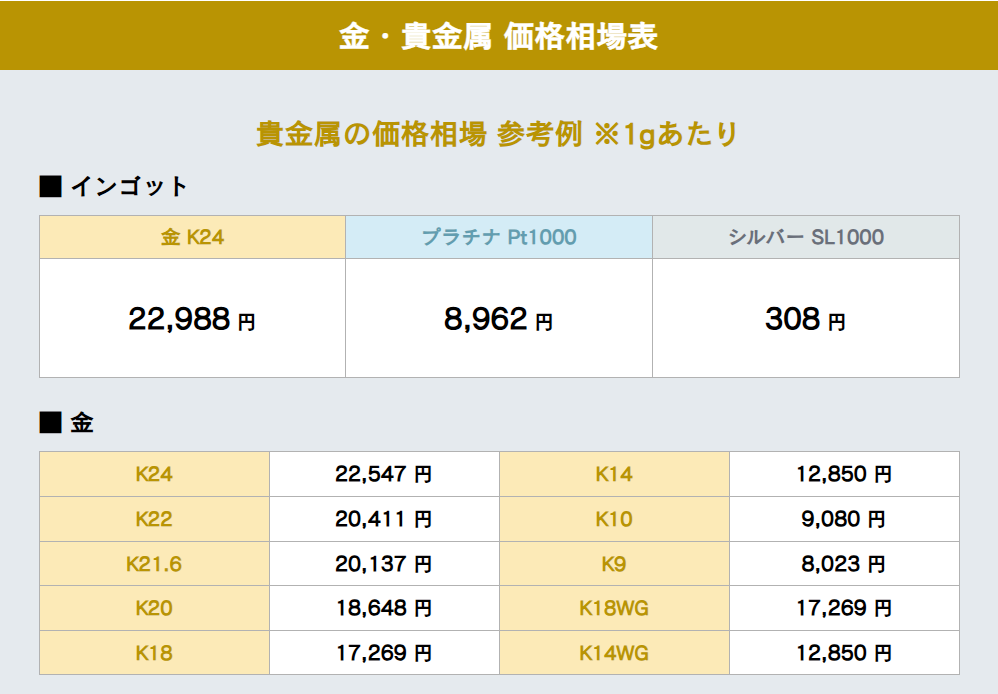Screen dimensions: 998x694
Task: Select the 22,547 円 price cell
Action: 384,474
